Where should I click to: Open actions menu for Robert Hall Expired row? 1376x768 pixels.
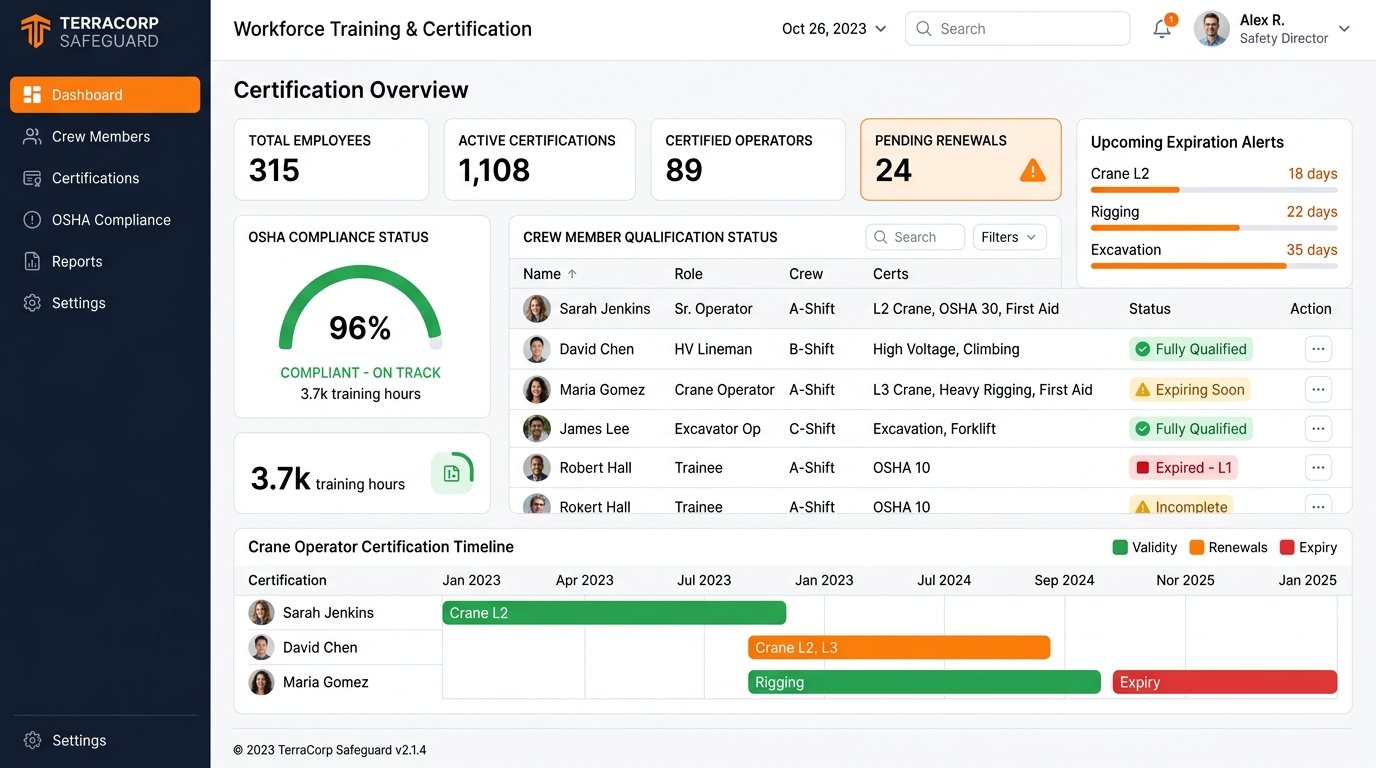click(1318, 467)
